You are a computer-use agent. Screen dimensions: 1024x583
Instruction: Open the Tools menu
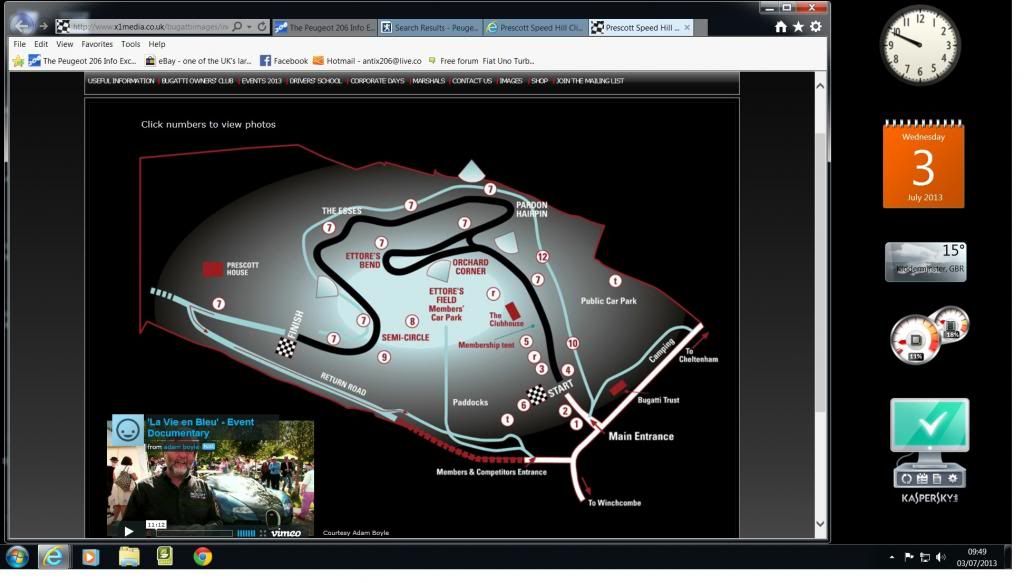131,44
